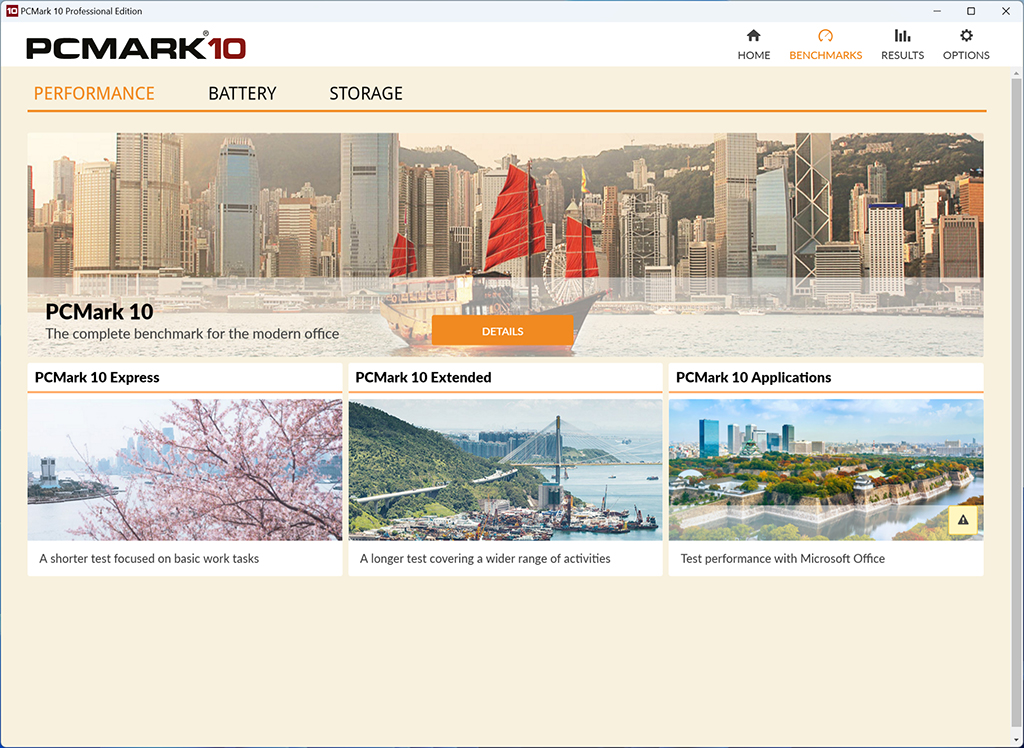1024x748 pixels.
Task: Open the PCMark 10 Applications castle thumbnail
Action: 826,470
